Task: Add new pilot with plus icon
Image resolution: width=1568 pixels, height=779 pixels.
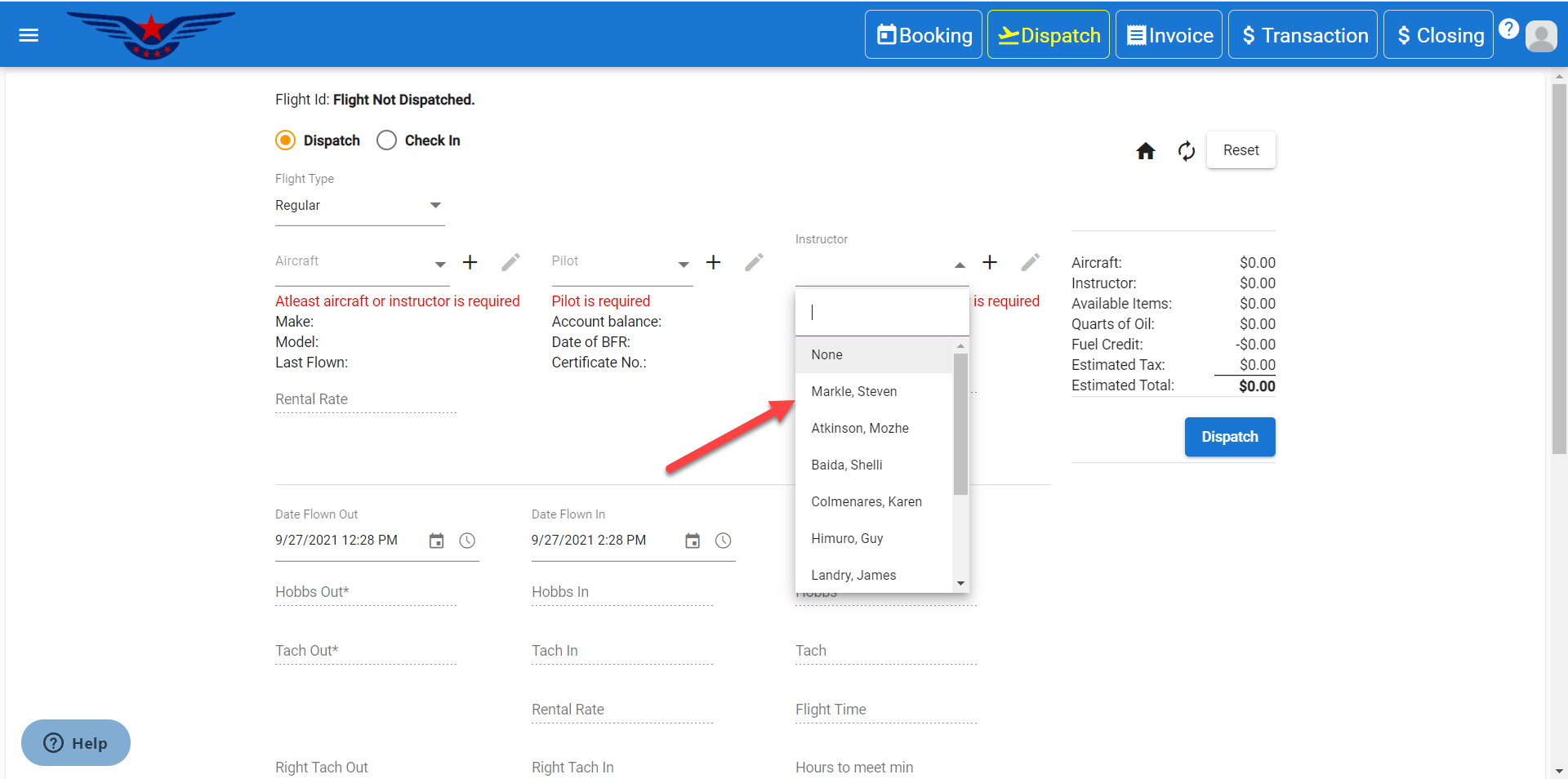Action: (713, 262)
